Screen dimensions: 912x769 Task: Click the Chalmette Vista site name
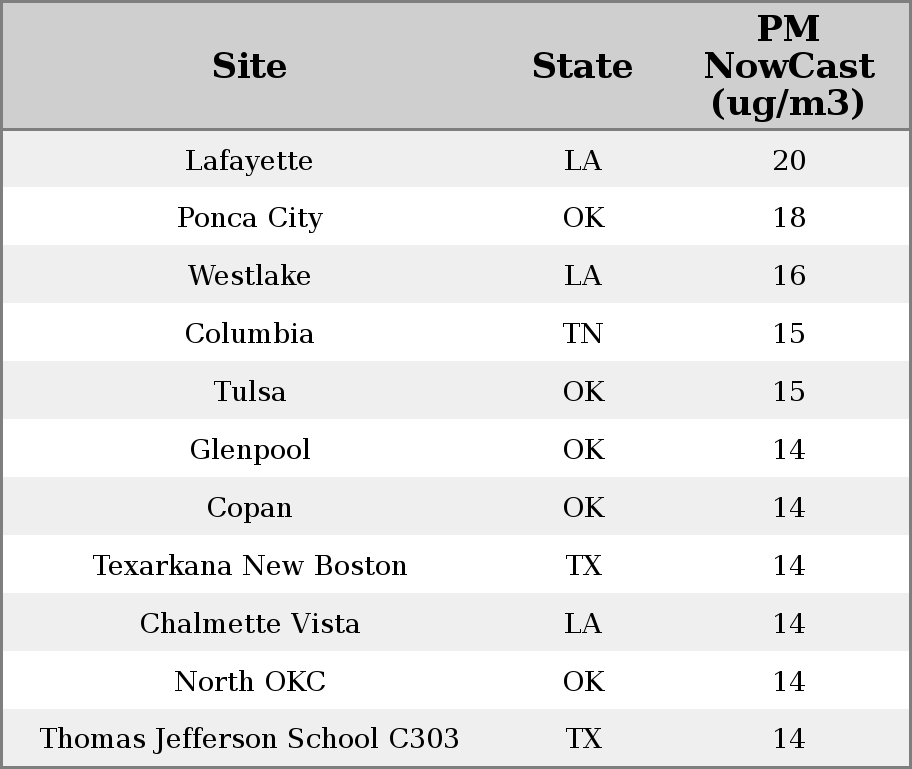point(249,624)
